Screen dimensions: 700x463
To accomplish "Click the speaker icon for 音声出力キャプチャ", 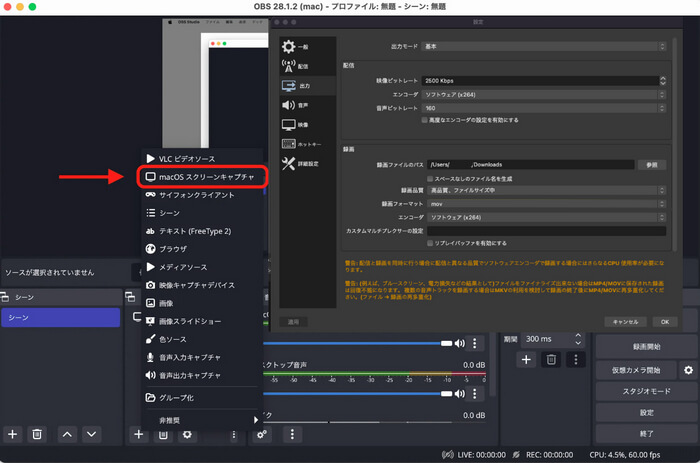I will click(x=150, y=375).
